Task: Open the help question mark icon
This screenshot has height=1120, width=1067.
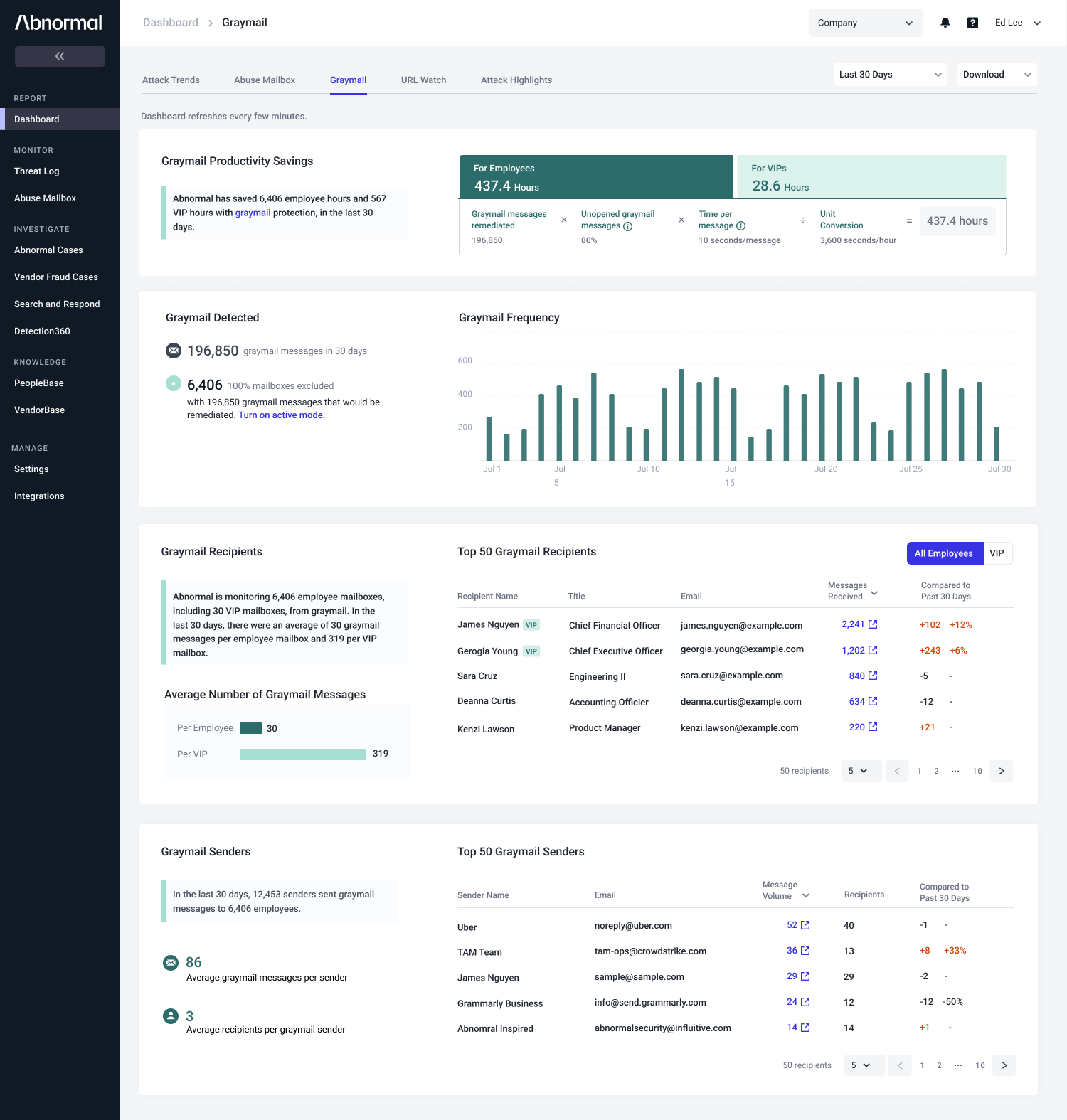Action: coord(972,23)
